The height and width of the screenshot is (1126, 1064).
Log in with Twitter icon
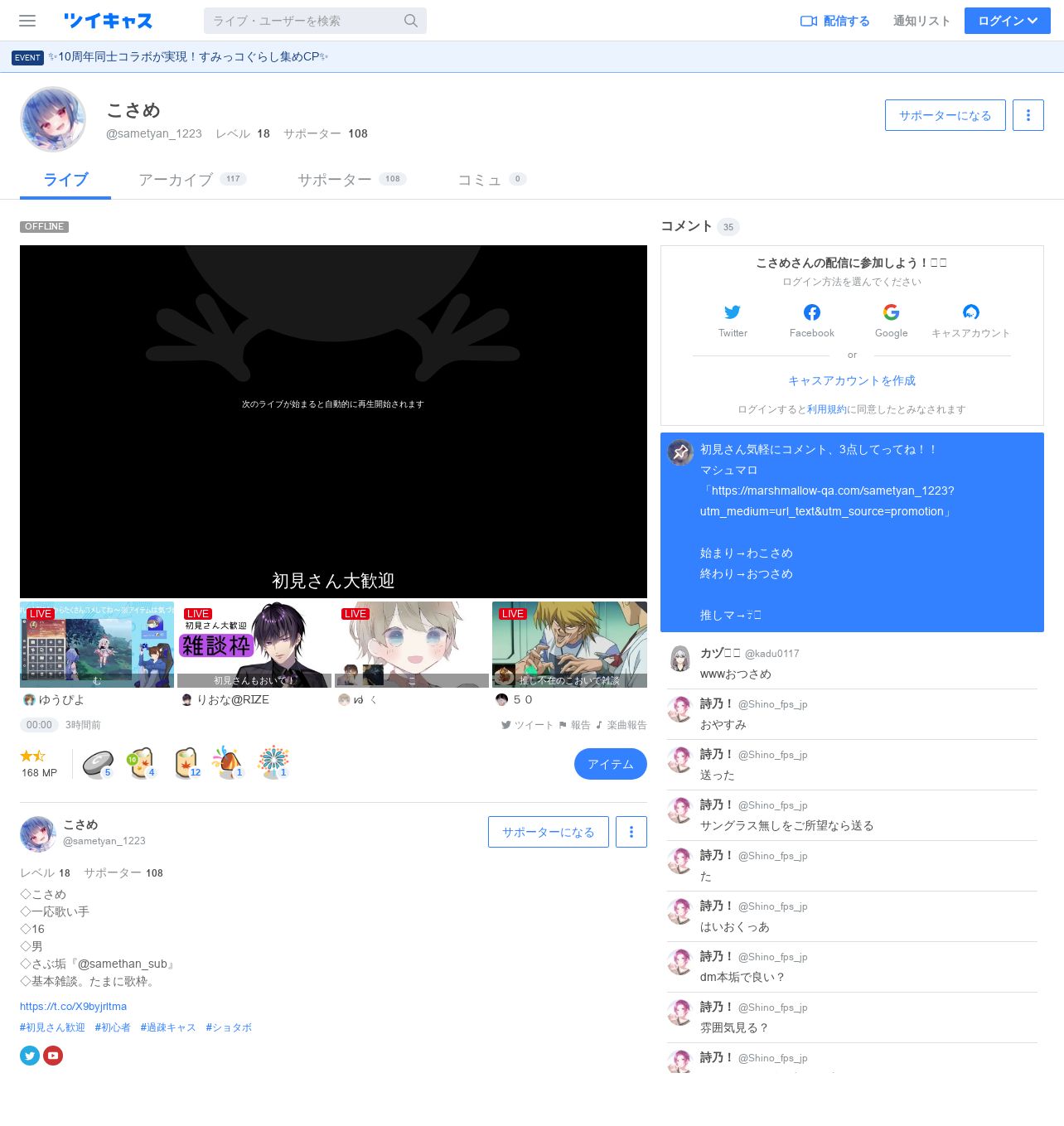(x=733, y=312)
